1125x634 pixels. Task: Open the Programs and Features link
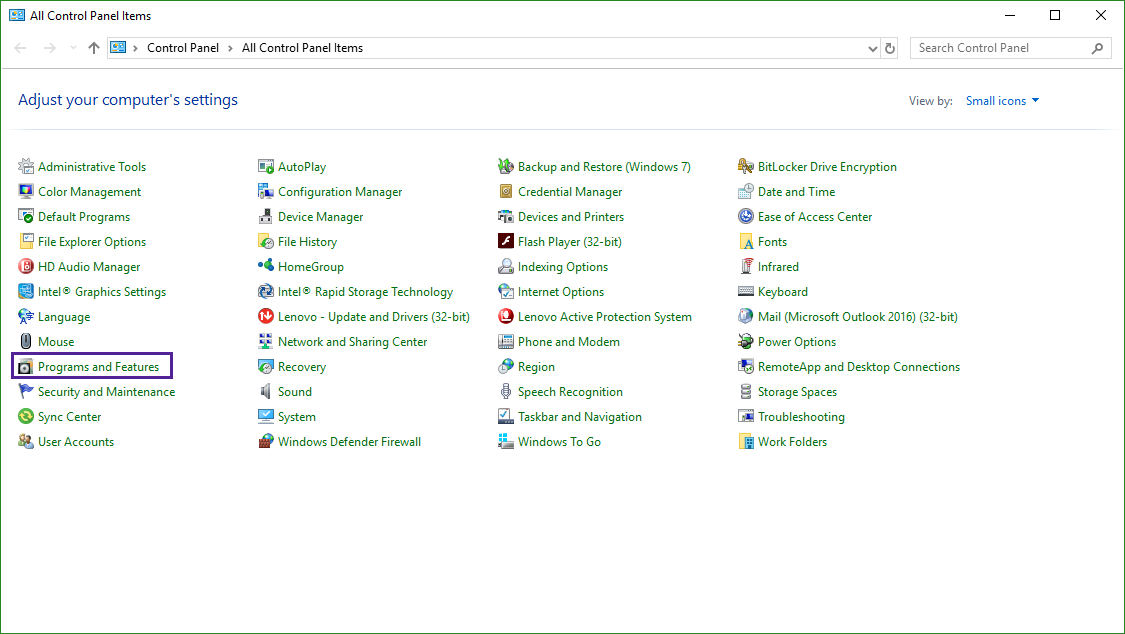tap(98, 367)
